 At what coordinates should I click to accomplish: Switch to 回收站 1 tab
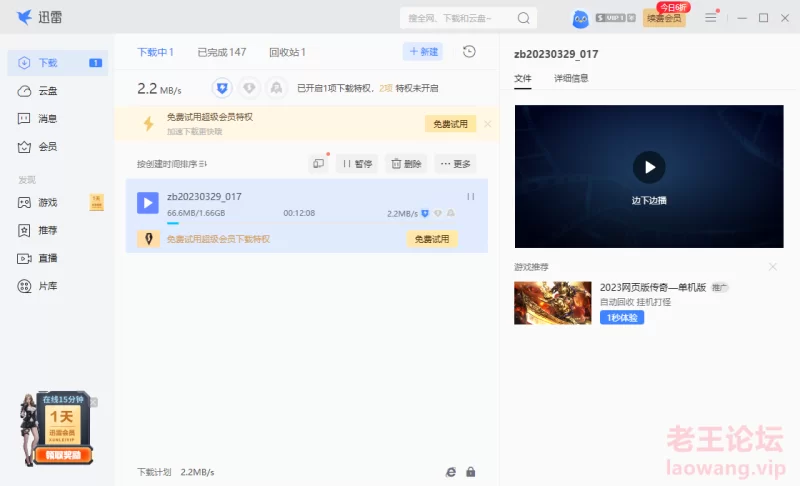287,52
